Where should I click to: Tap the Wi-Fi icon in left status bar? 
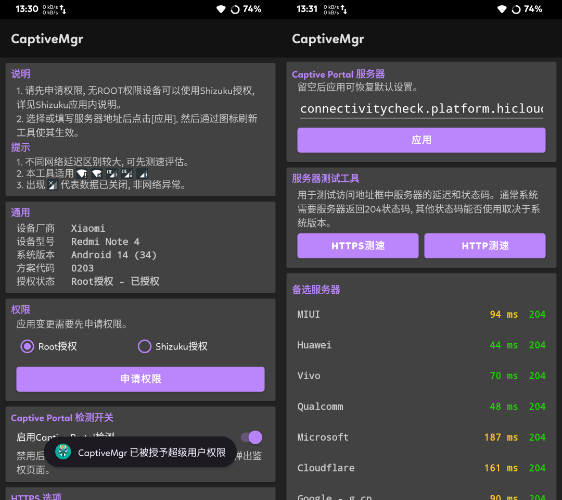click(x=221, y=9)
